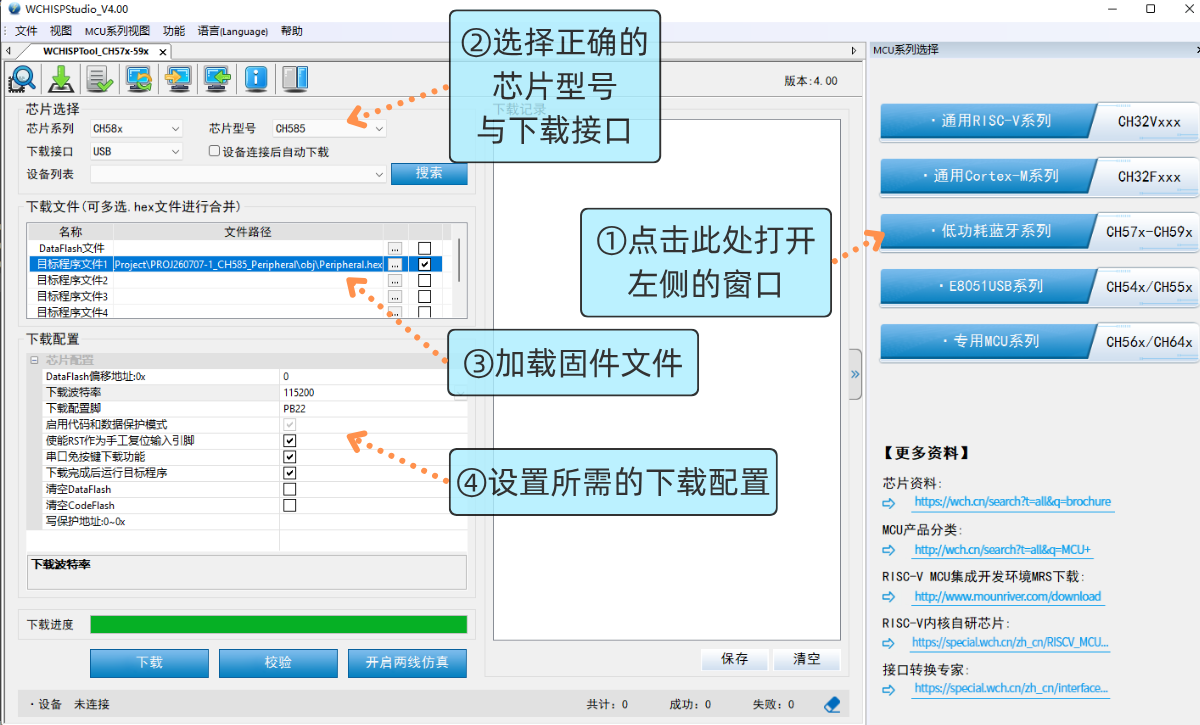Click the monitor with refresh arrows toolbar icon
1200x725 pixels.
coord(139,78)
